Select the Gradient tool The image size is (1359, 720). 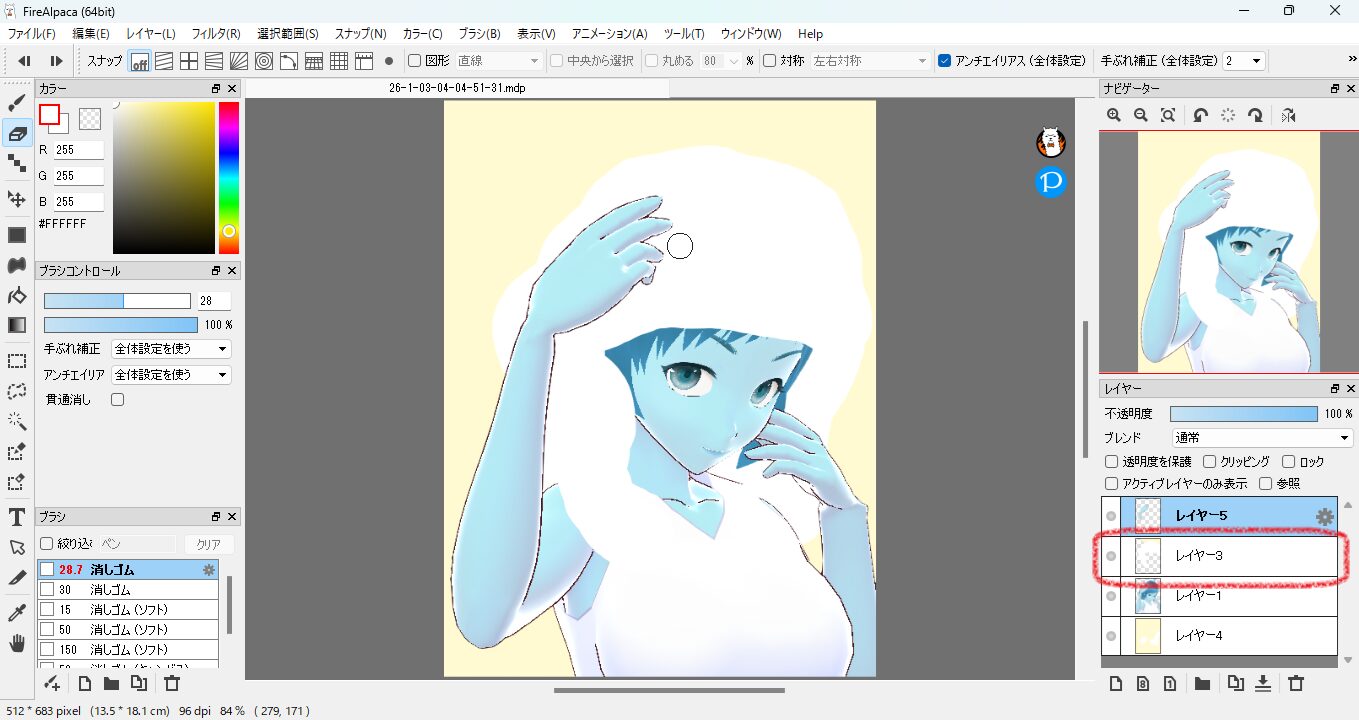coord(17,325)
